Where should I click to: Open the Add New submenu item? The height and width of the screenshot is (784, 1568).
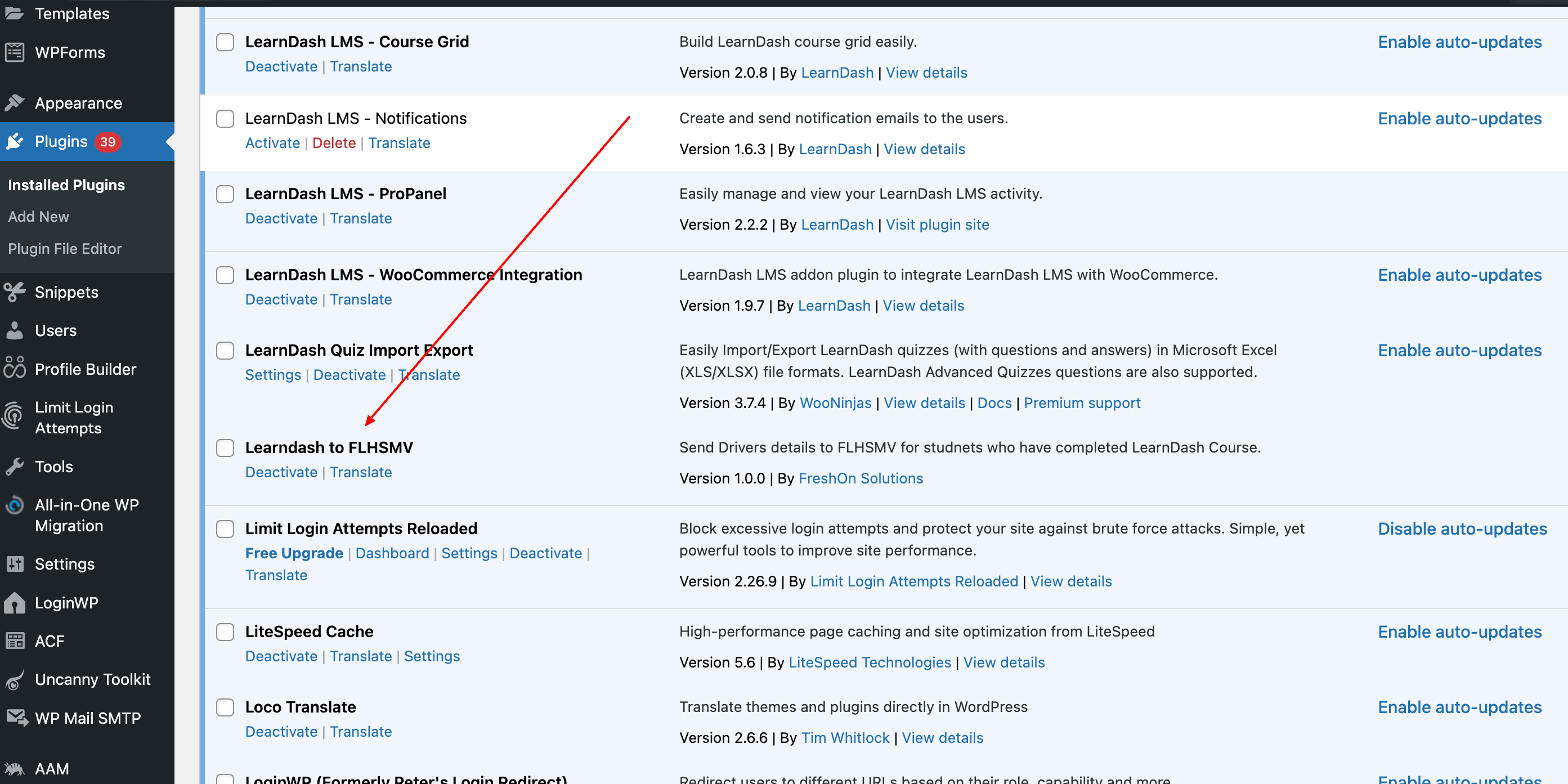click(38, 217)
